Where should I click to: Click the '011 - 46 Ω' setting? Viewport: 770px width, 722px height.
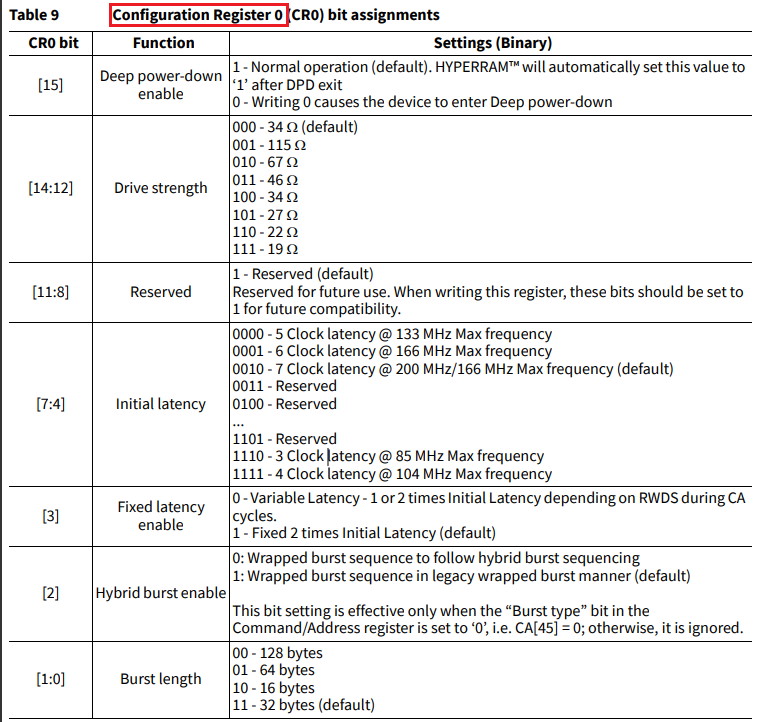click(265, 180)
